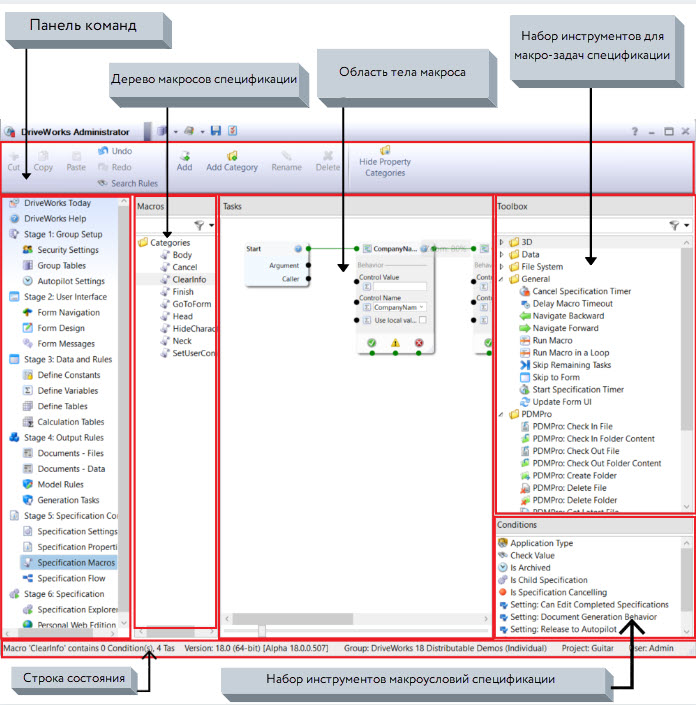Image resolution: width=696 pixels, height=705 pixels.
Task: Open the Toolbox filter dropdown
Action: click(687, 225)
